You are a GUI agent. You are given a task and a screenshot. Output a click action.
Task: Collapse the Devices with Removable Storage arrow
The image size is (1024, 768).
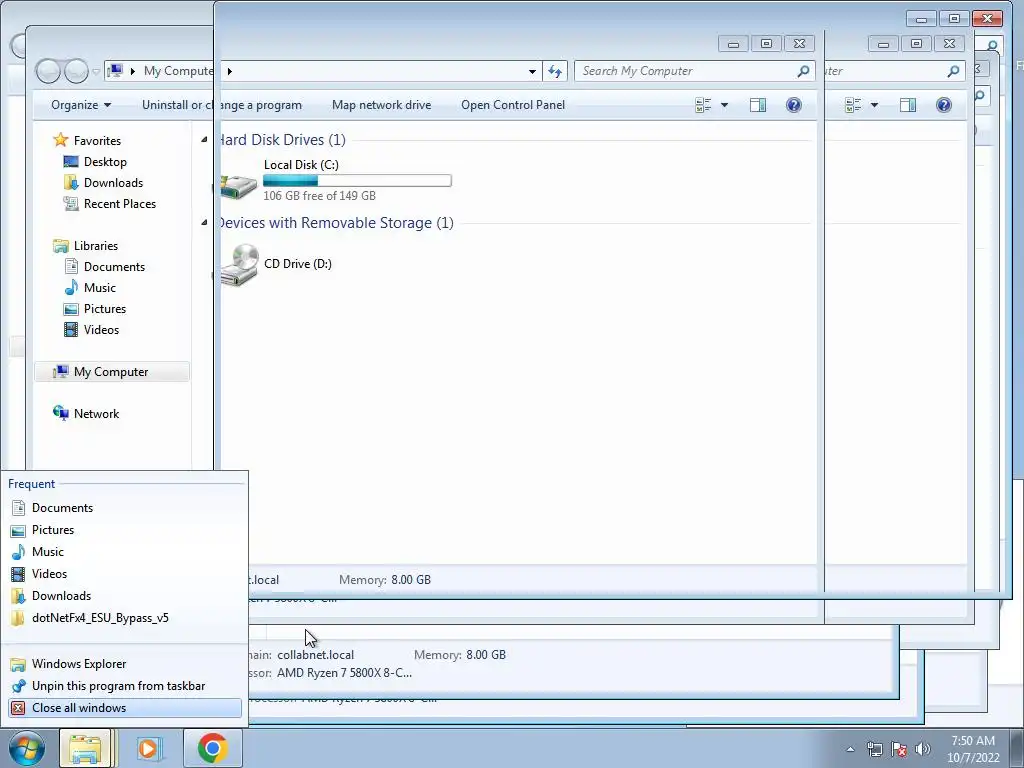coord(204,223)
